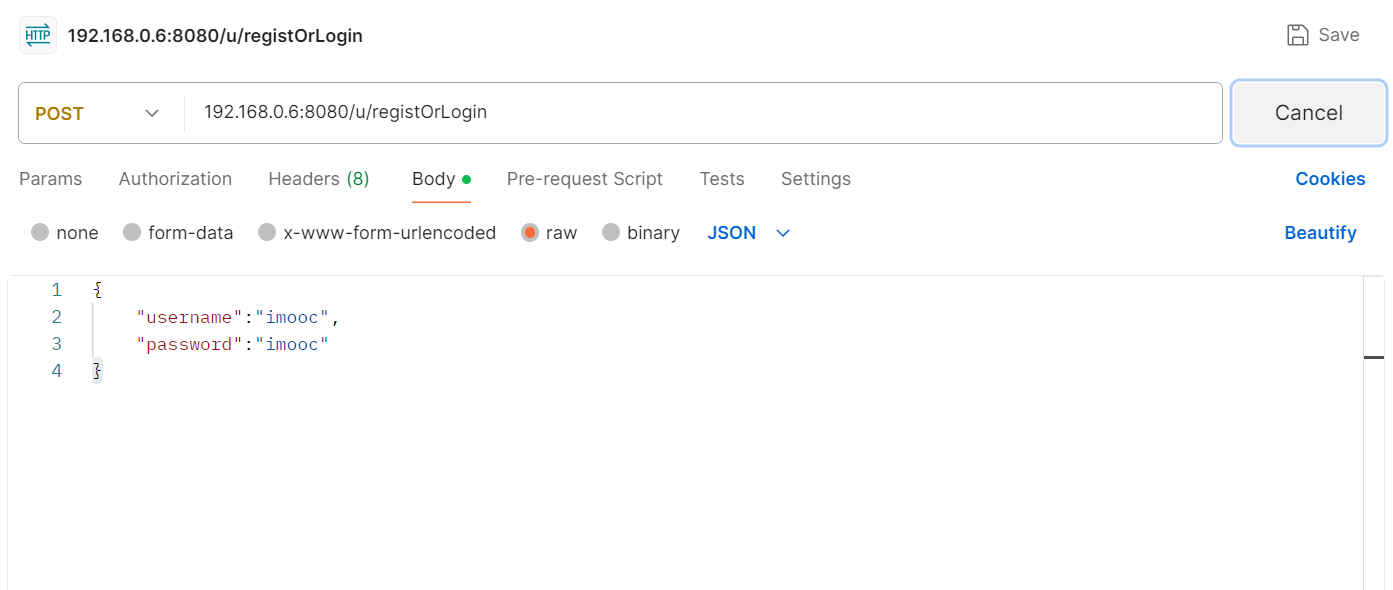The width and height of the screenshot is (1393, 590).
Task: Switch to the Settings tab
Action: click(x=816, y=179)
